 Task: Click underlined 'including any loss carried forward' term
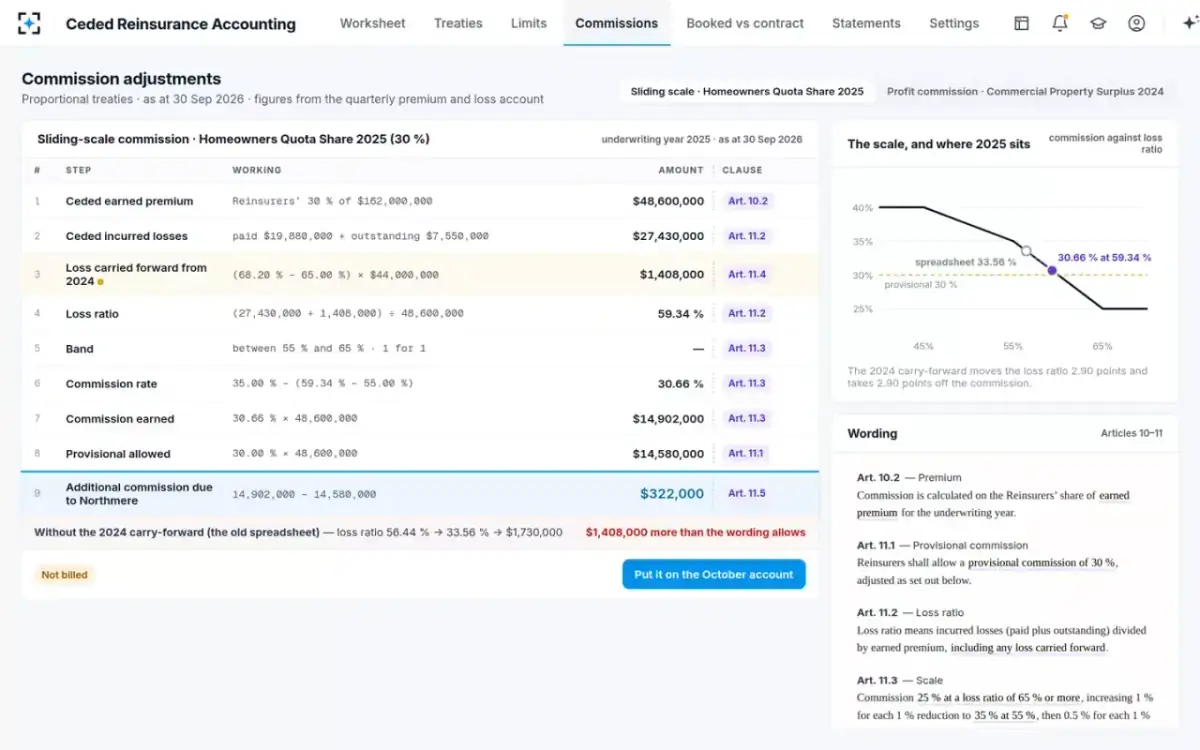1027,647
